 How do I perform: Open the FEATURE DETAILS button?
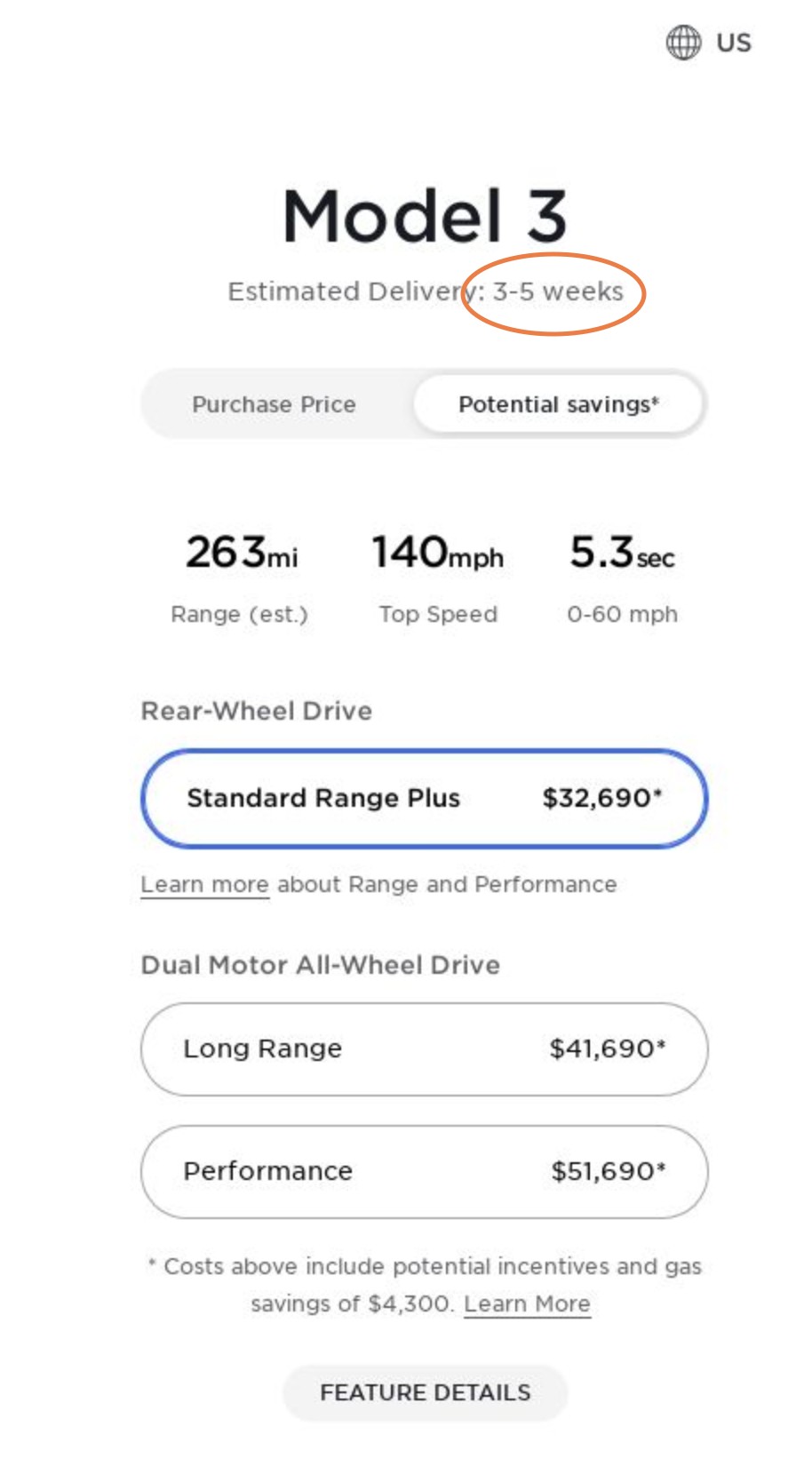[x=425, y=1392]
